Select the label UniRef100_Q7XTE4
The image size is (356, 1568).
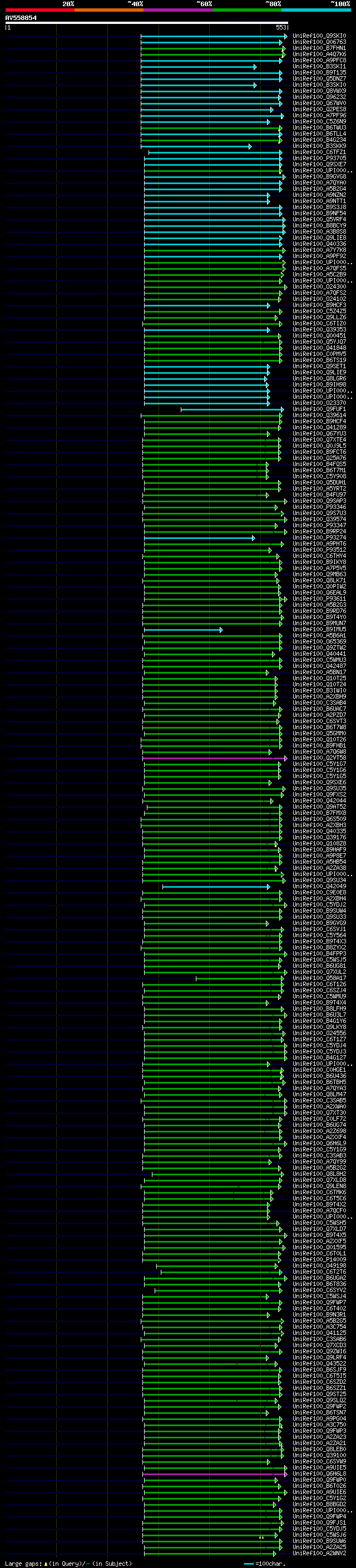coord(319,440)
